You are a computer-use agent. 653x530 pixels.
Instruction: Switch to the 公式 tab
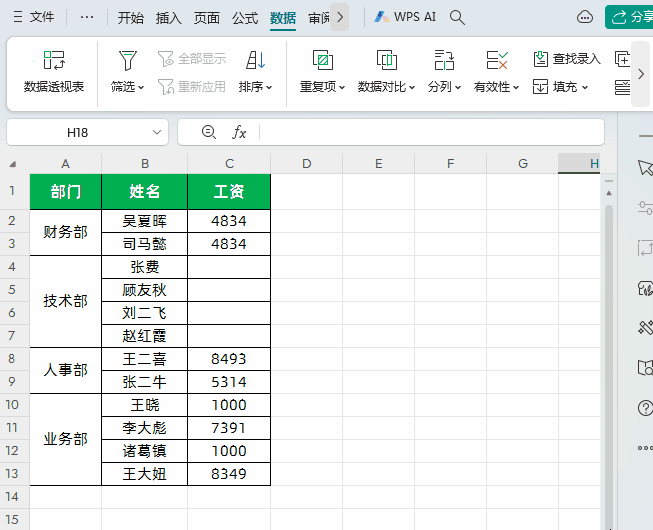pyautogui.click(x=245, y=17)
